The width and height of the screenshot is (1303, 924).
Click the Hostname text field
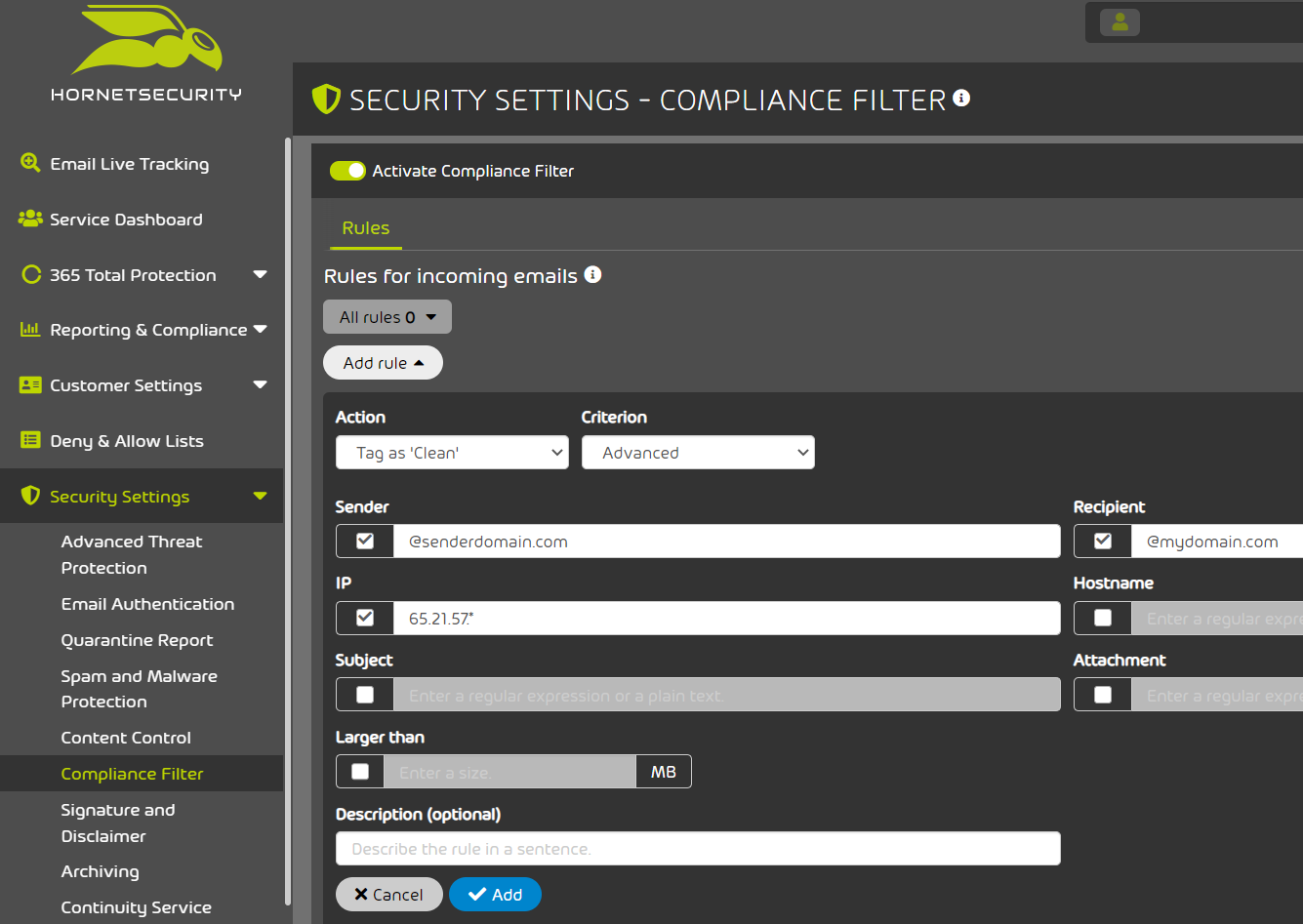[1216, 619]
